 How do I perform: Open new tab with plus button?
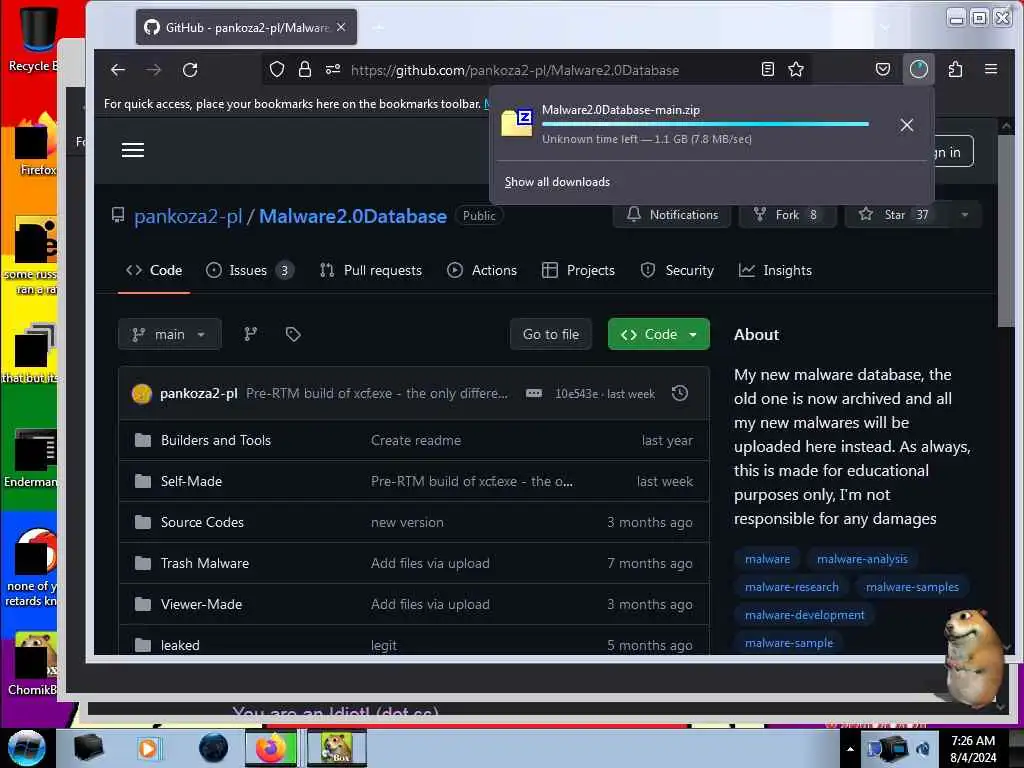[378, 27]
